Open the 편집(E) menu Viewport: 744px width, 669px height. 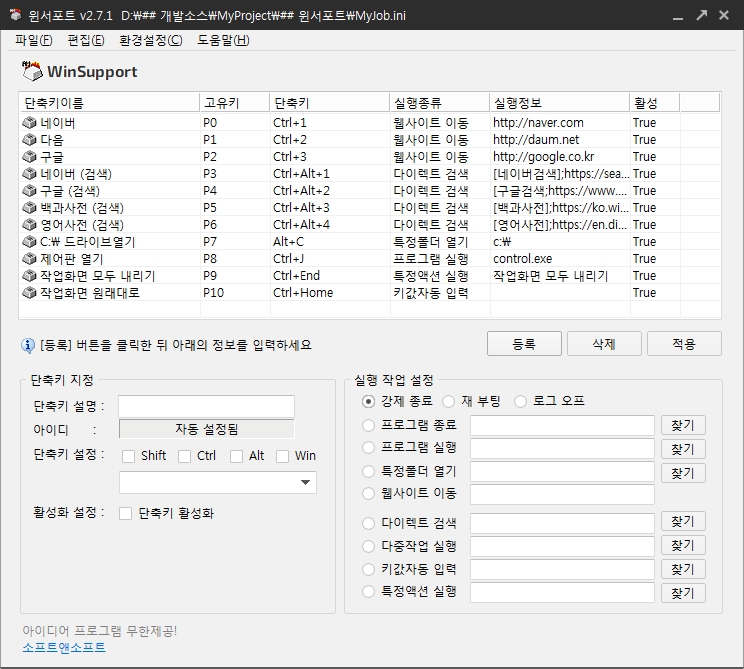click(x=86, y=40)
